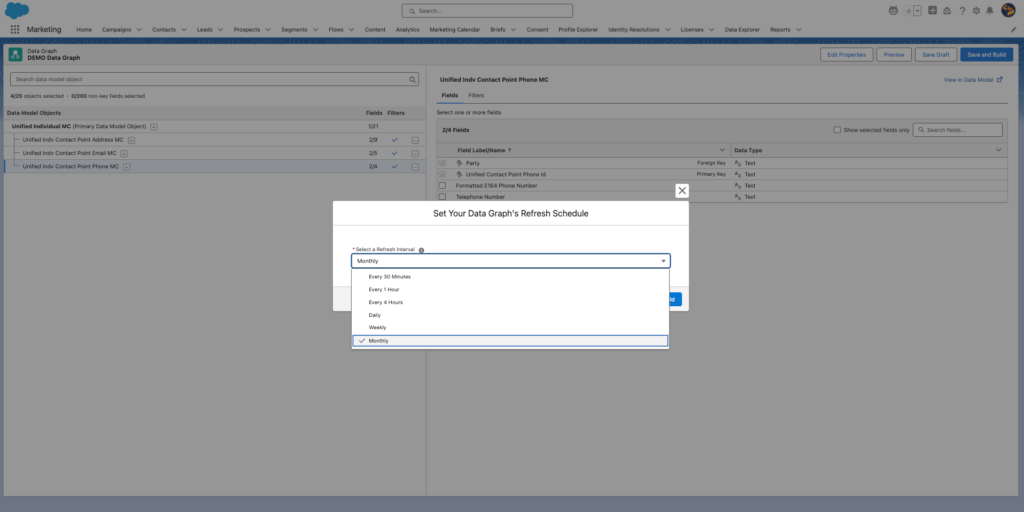Switch to the Filters tab

point(476,95)
